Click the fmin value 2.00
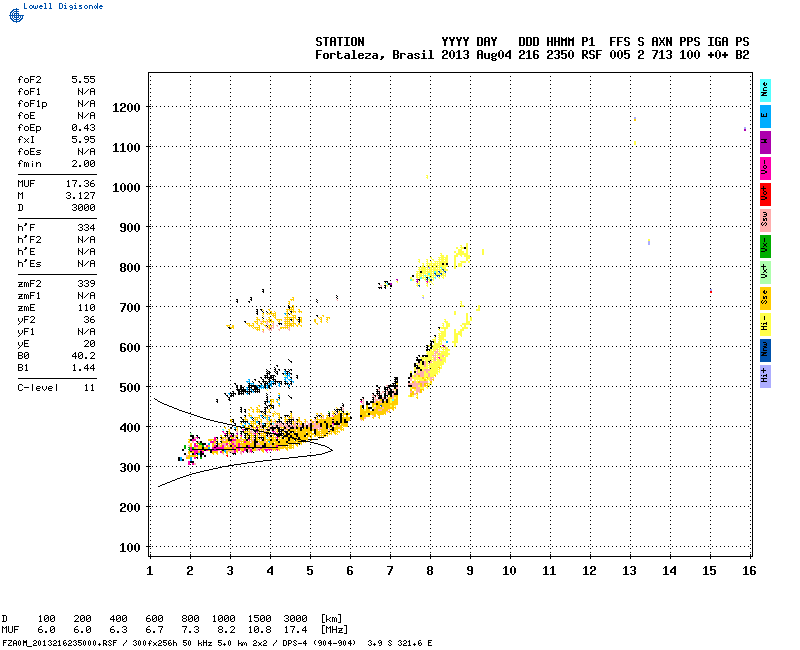Screen dimensions: 800x650 click(x=83, y=164)
